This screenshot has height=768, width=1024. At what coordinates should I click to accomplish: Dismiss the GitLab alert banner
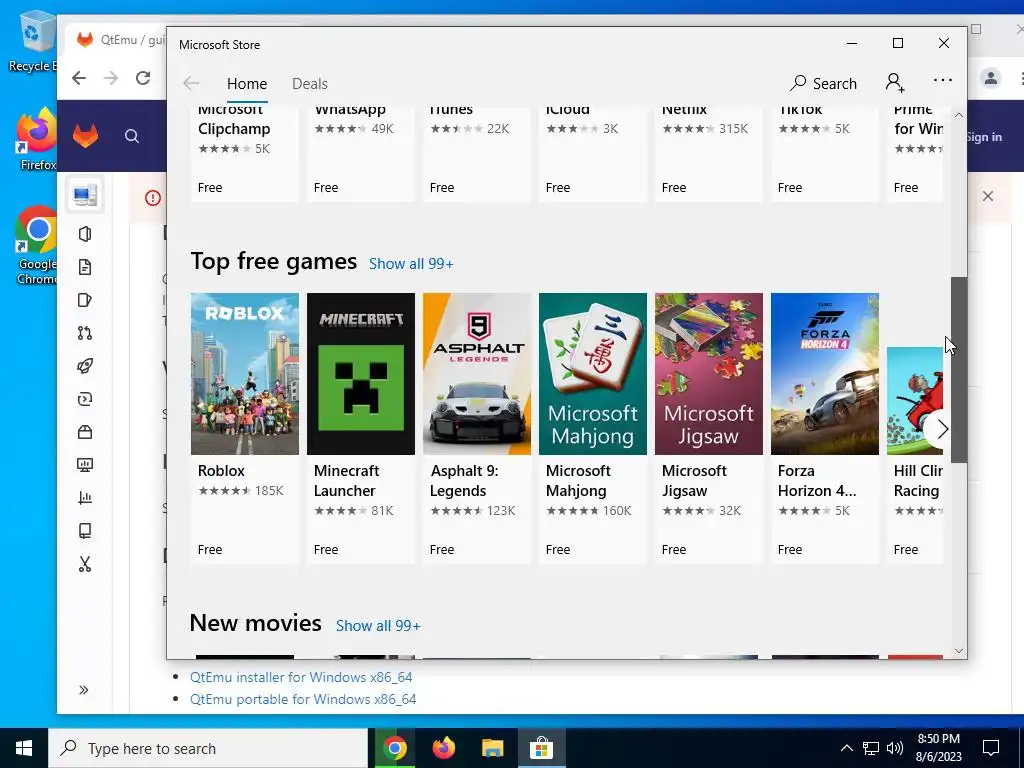coord(988,196)
